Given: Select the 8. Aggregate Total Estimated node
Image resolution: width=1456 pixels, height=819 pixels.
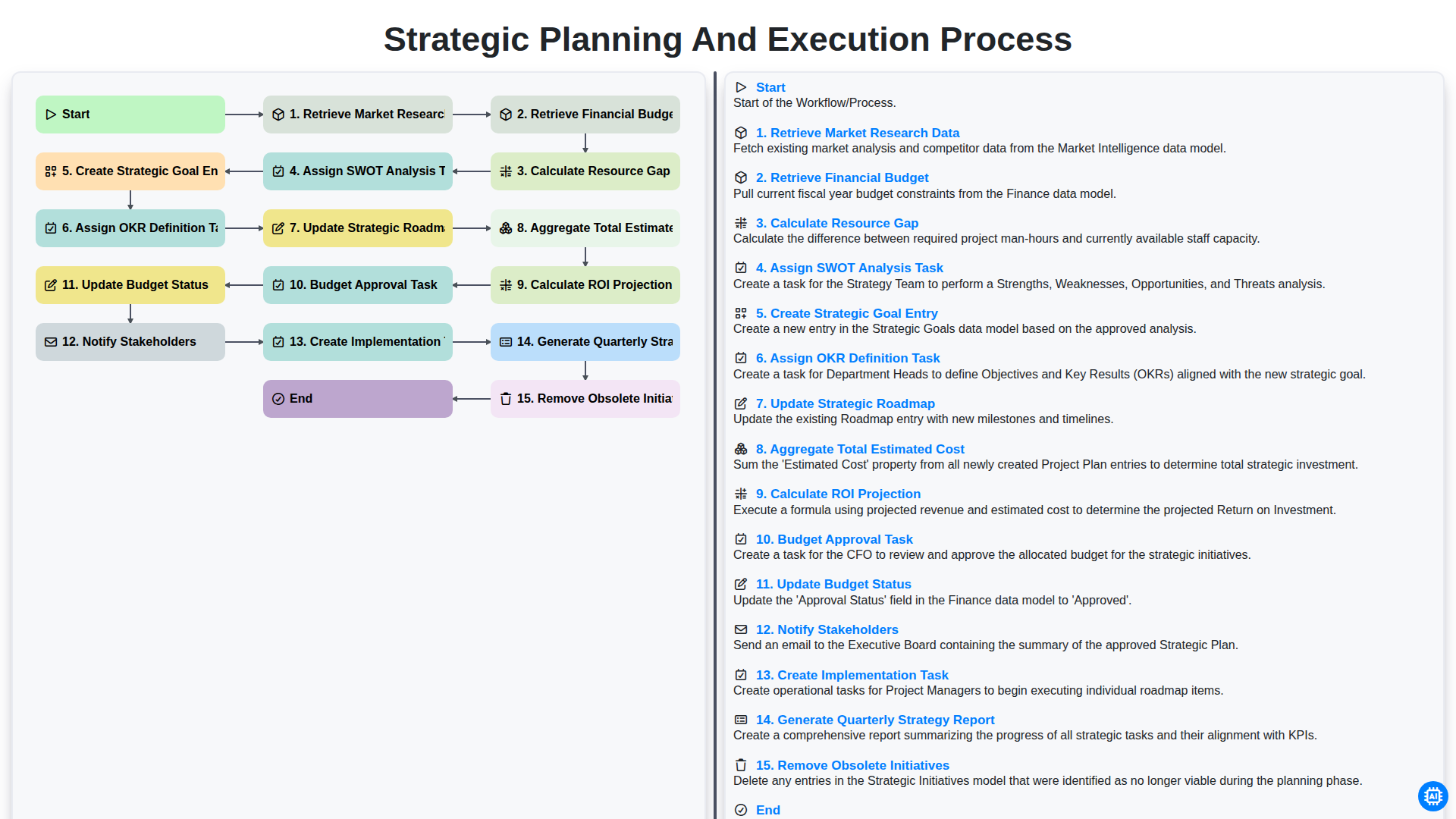Looking at the screenshot, I should pyautogui.click(x=585, y=228).
